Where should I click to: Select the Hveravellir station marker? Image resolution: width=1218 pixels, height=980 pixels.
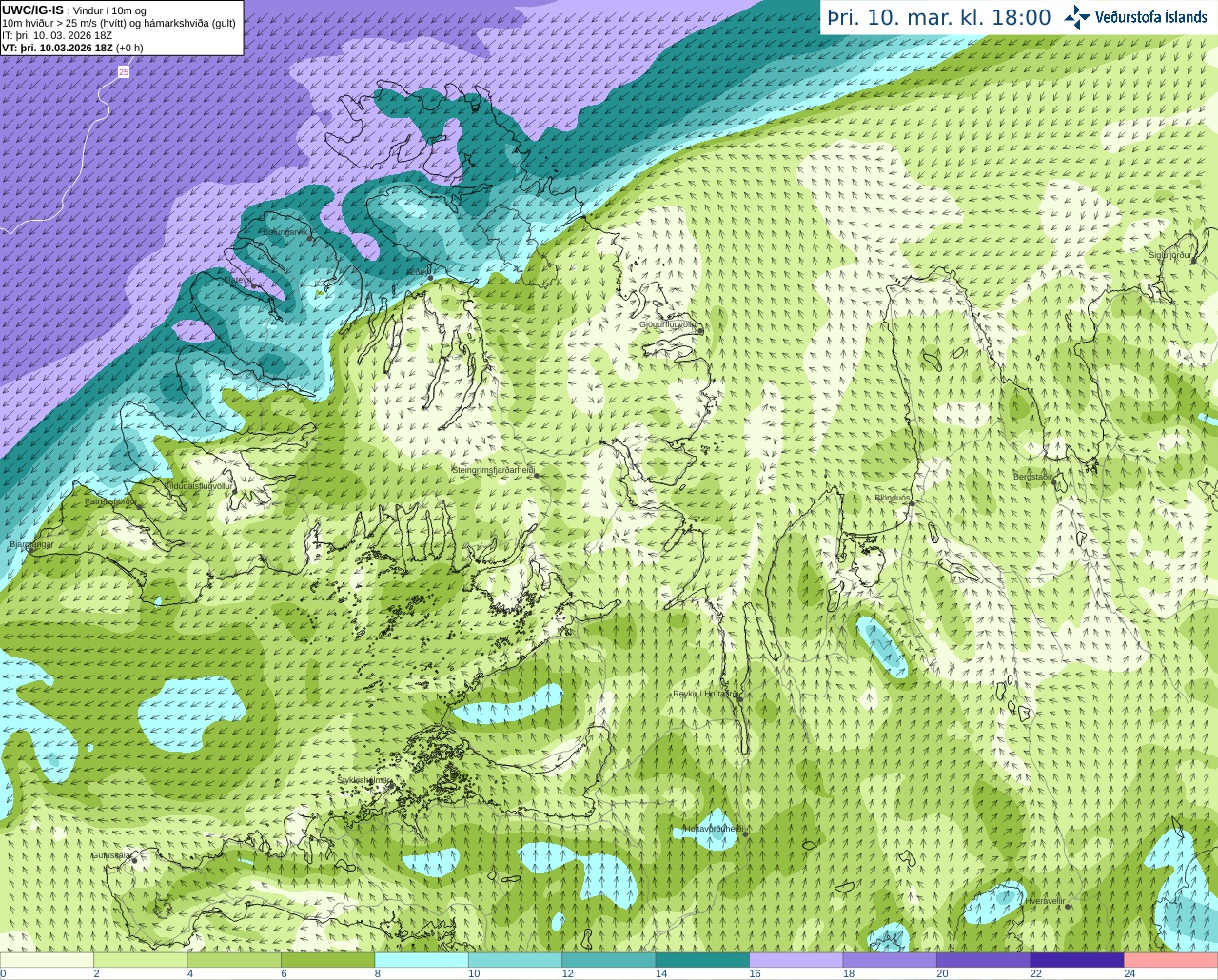pyautogui.click(x=1068, y=906)
